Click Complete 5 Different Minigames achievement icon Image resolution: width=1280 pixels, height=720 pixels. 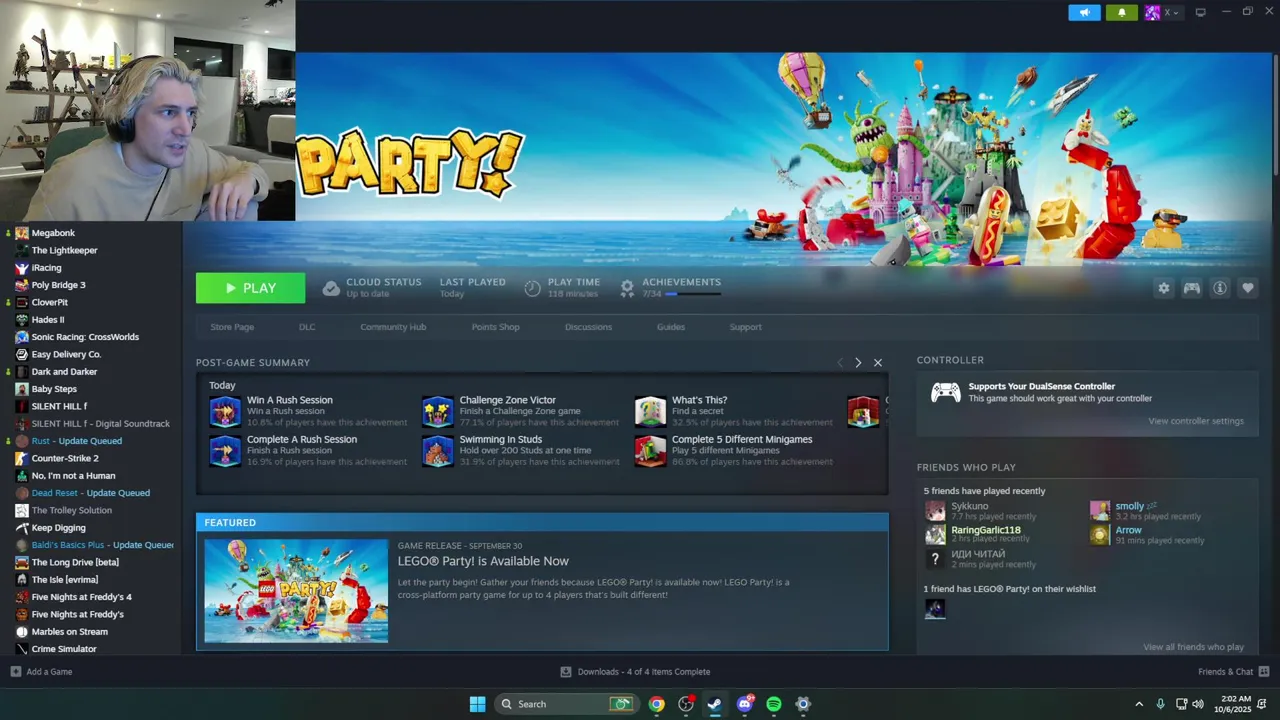(x=650, y=451)
